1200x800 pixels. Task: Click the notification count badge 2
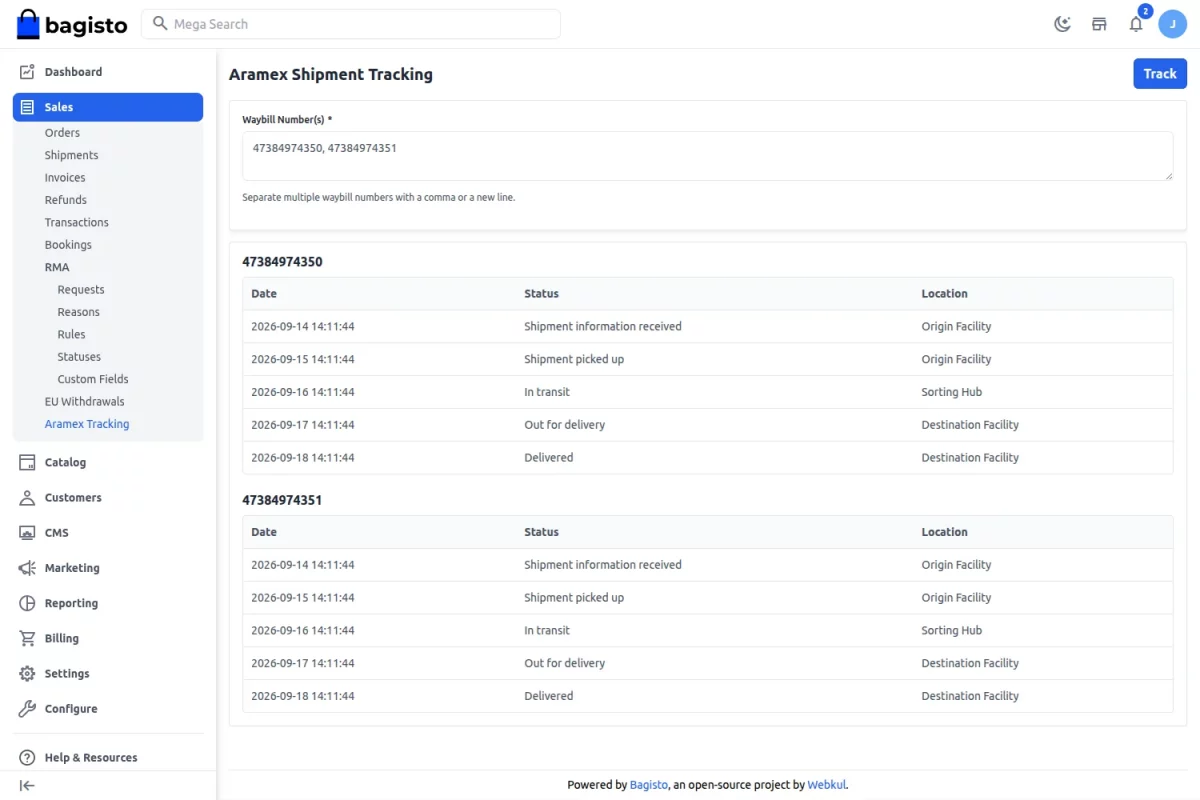coord(1145,11)
